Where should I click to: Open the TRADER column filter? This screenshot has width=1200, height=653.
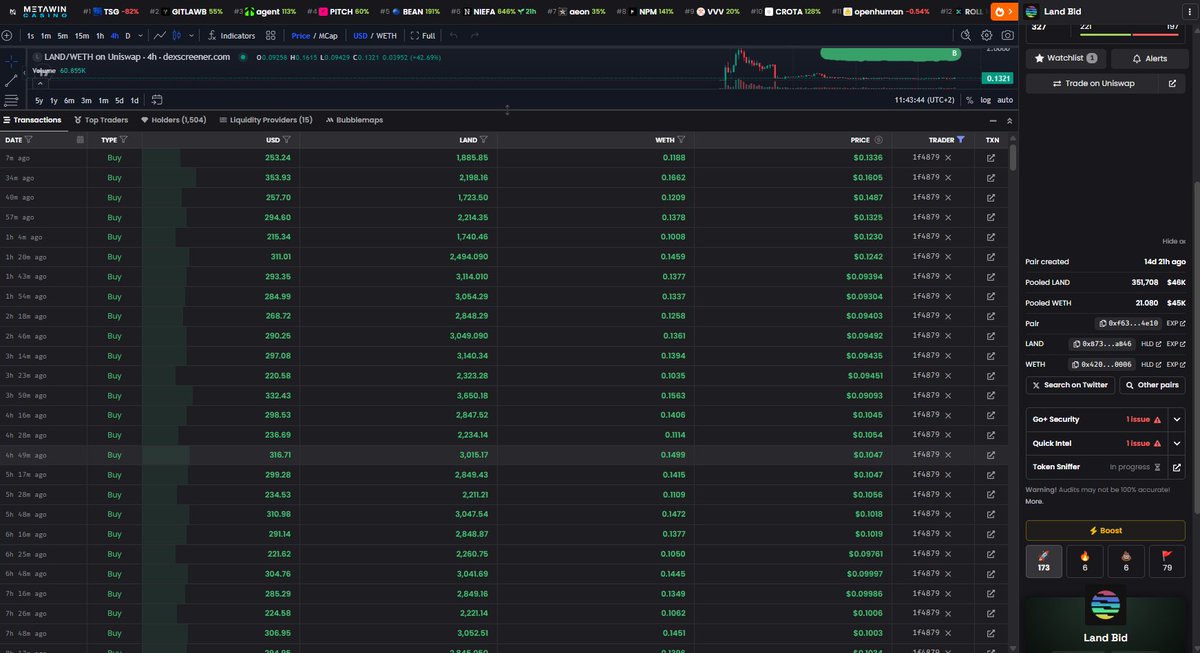click(961, 140)
